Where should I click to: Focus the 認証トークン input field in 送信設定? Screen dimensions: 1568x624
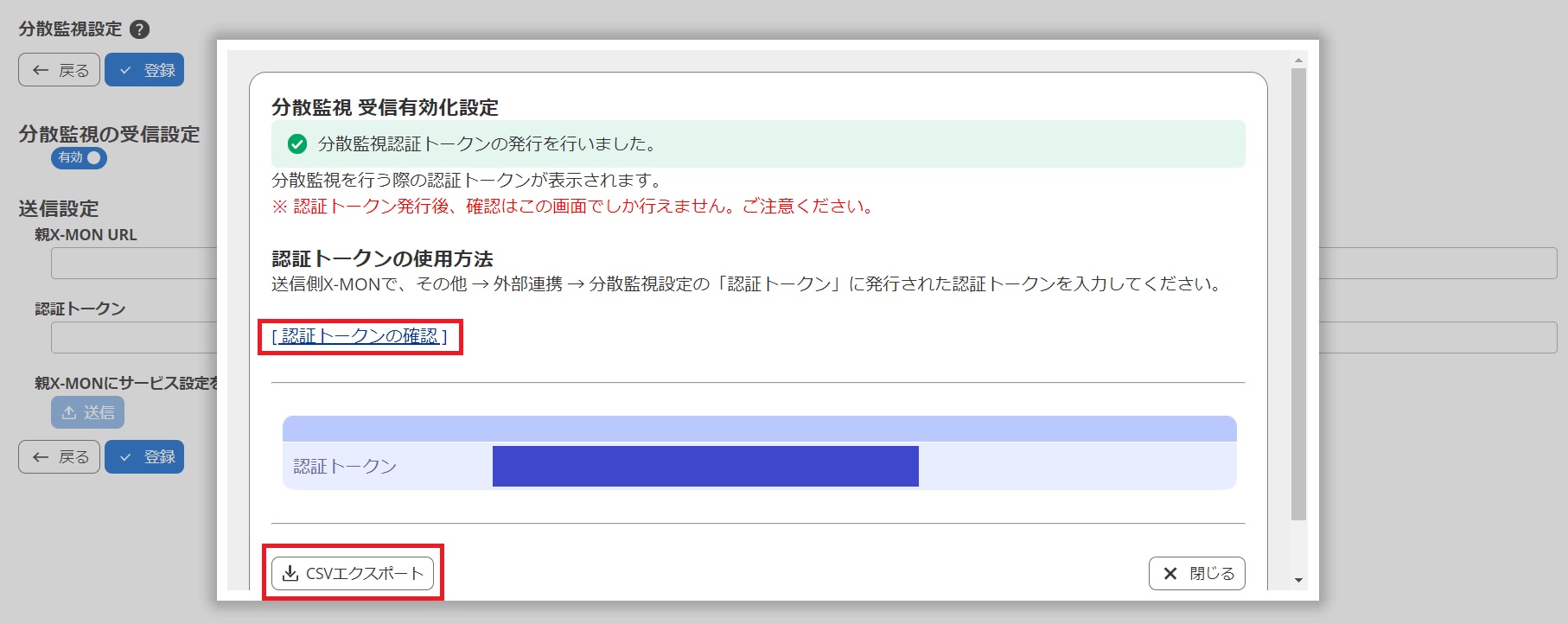tap(133, 338)
